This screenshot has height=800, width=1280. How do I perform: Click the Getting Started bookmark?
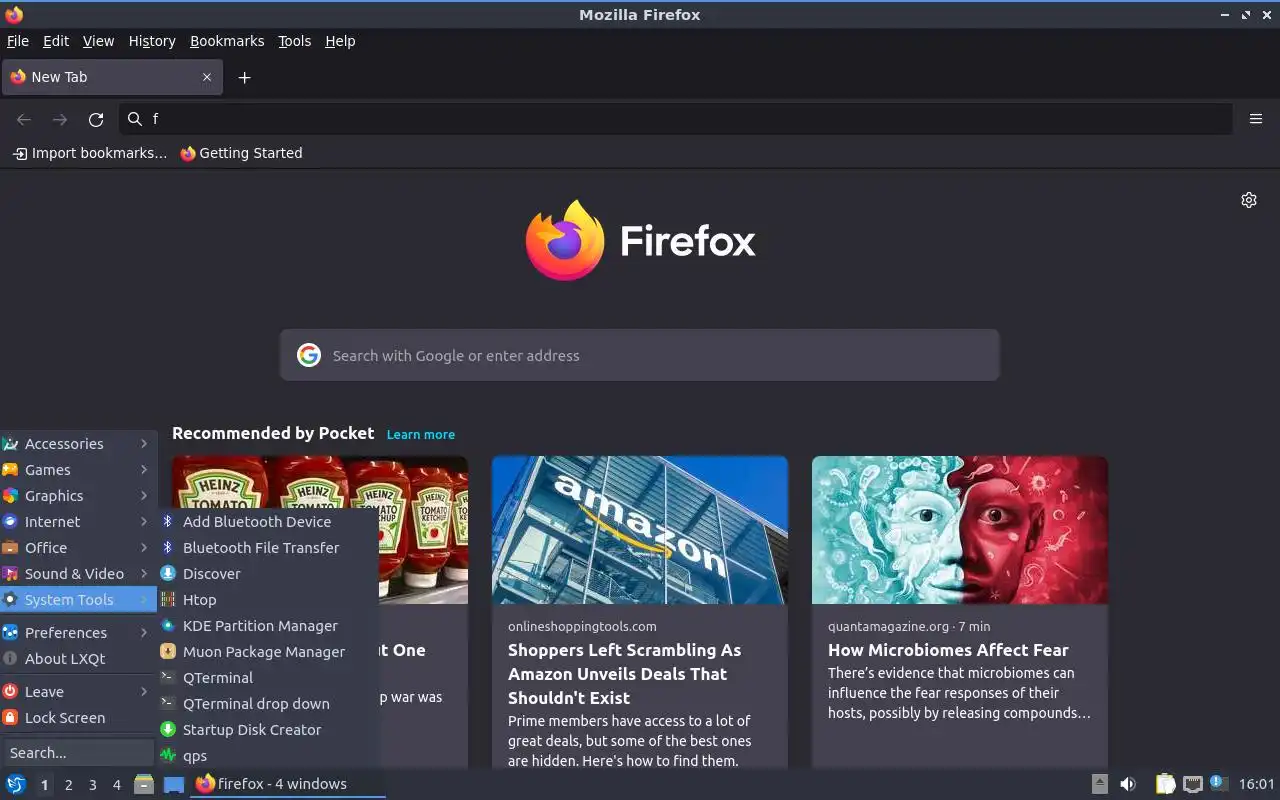[x=241, y=153]
